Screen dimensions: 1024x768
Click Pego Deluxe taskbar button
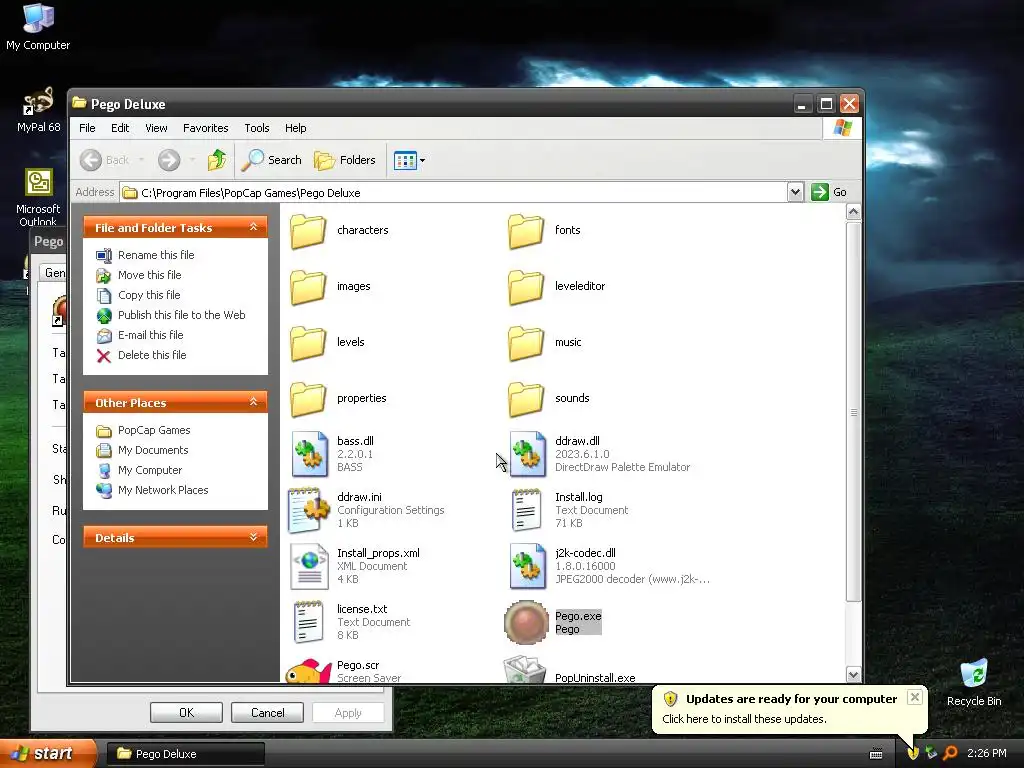[x=185, y=754]
